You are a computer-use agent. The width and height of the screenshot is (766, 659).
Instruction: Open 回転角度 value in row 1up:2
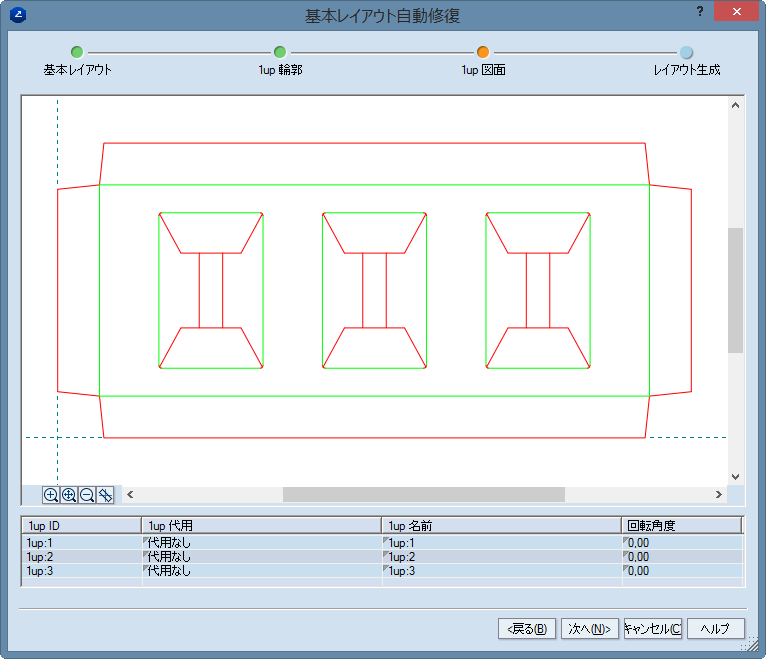[682, 556]
